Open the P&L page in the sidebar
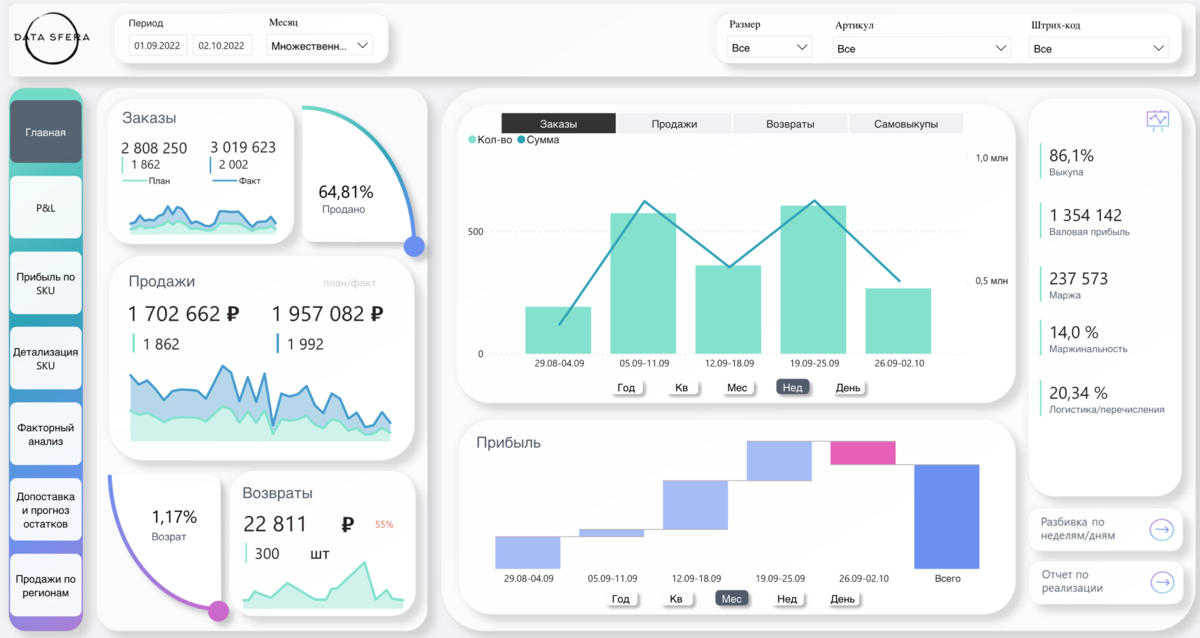This screenshot has width=1200, height=638. point(46,207)
